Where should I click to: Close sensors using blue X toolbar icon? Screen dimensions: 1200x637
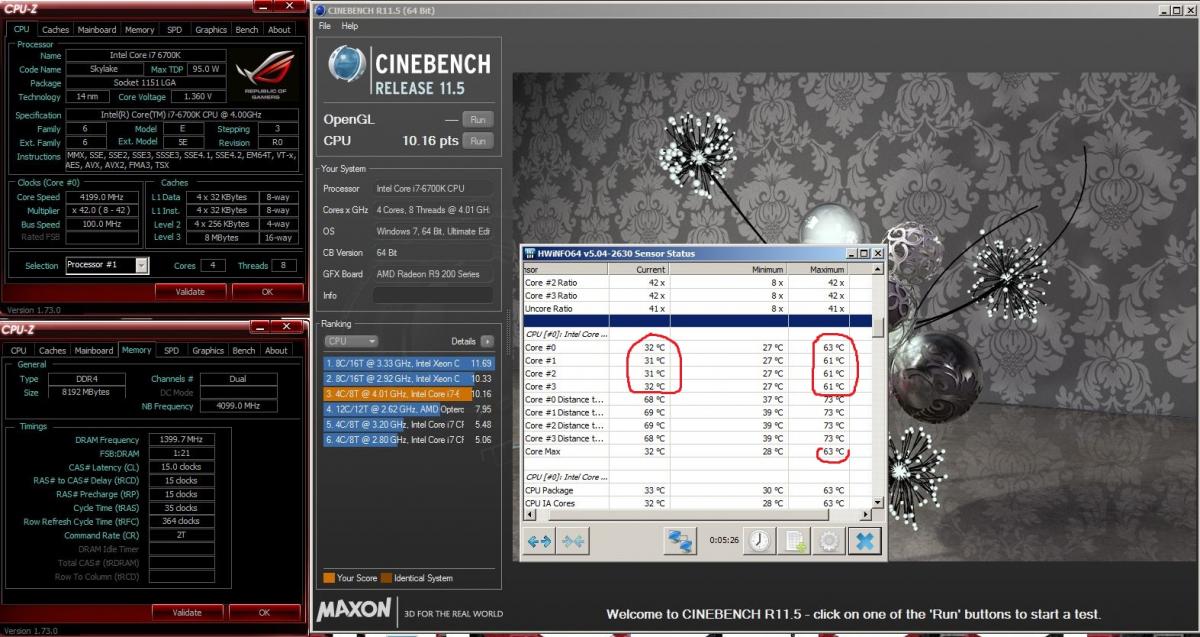point(864,541)
